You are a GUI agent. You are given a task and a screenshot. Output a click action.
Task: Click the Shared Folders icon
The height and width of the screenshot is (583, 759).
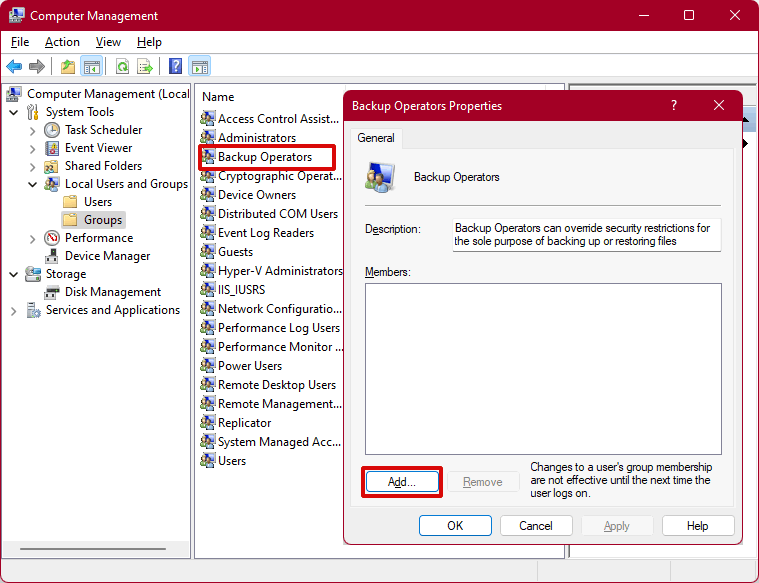(x=51, y=166)
